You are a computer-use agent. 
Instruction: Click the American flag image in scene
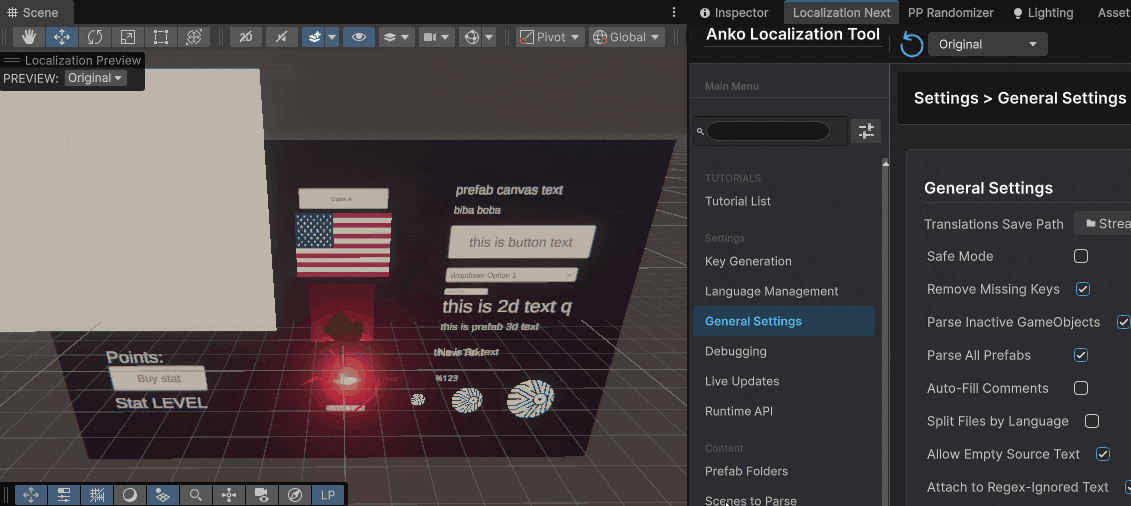click(x=343, y=245)
